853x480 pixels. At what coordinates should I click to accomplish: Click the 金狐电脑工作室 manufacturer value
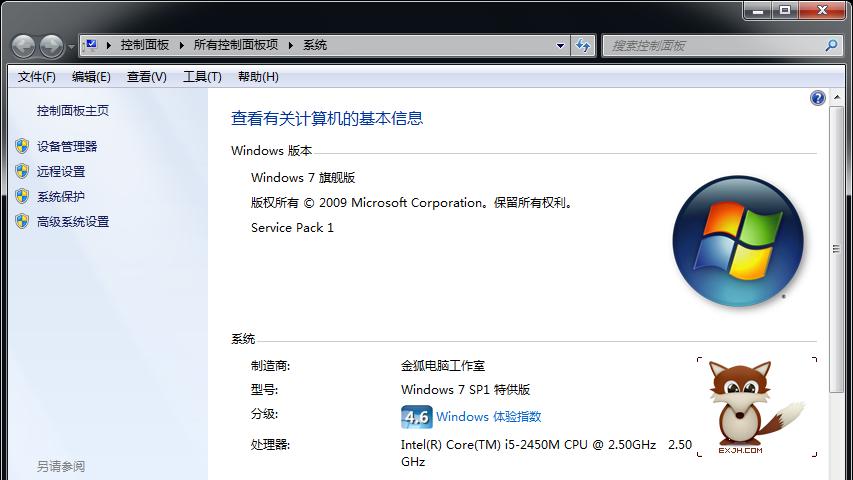(x=443, y=366)
